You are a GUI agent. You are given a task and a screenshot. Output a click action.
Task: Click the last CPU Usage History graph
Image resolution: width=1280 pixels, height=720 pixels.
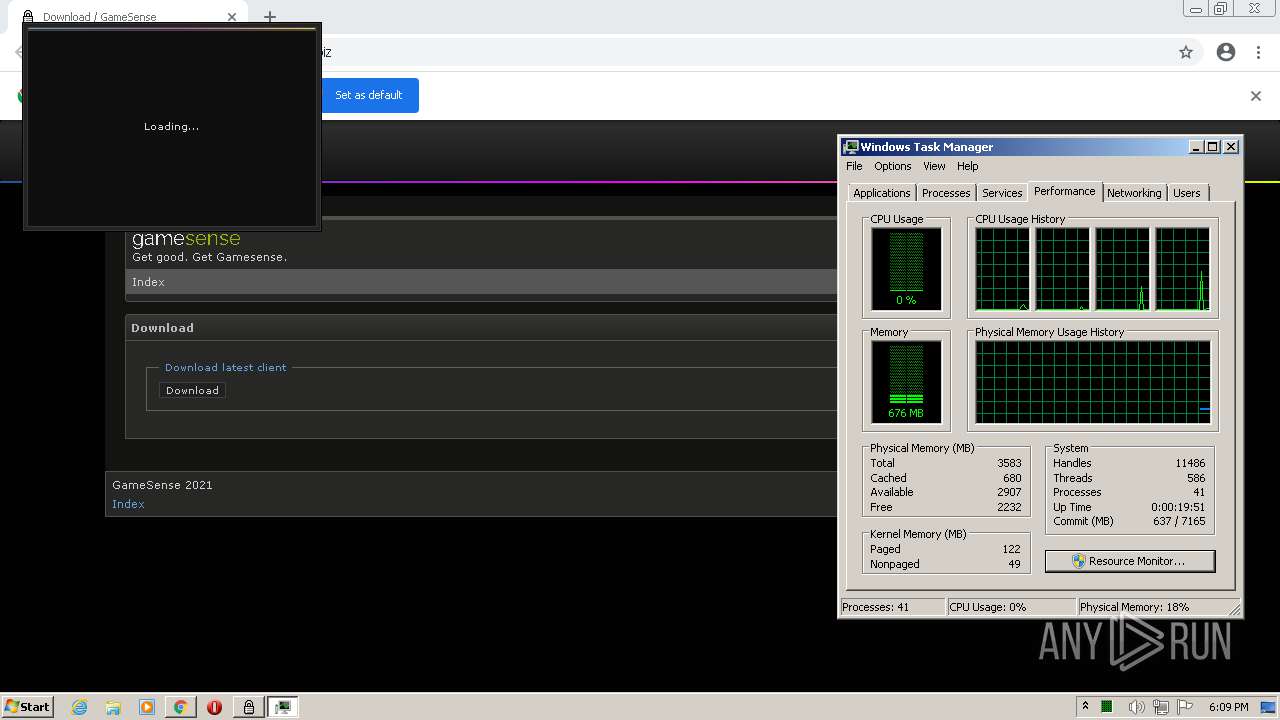coord(1183,269)
